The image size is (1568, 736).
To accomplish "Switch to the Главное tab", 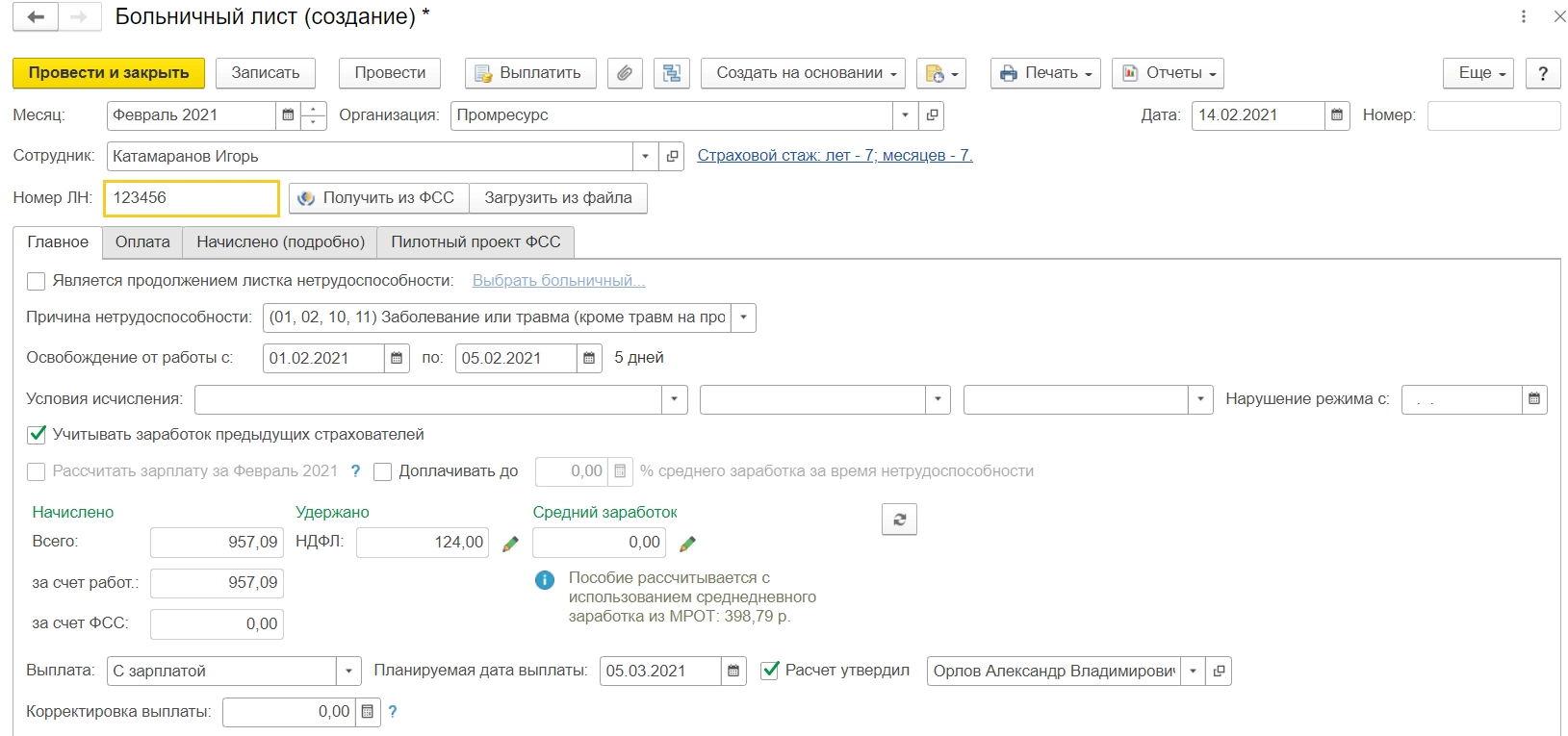I will 58,242.
